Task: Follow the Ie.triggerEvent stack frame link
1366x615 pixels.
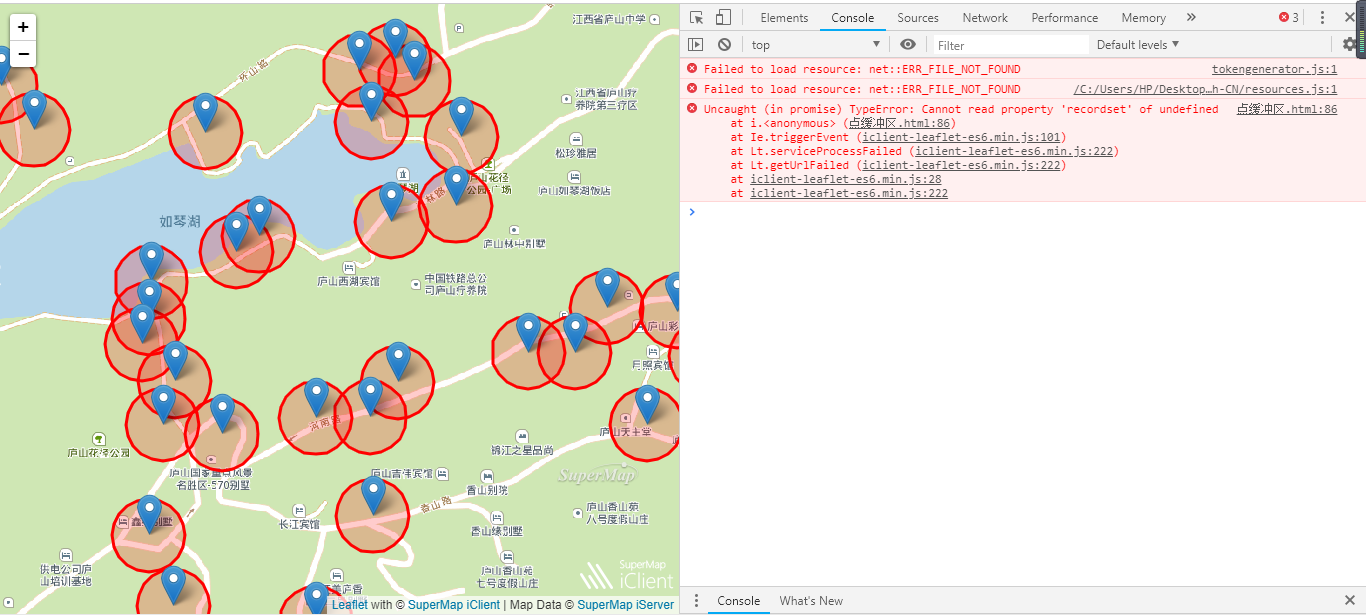Action: tap(964, 137)
